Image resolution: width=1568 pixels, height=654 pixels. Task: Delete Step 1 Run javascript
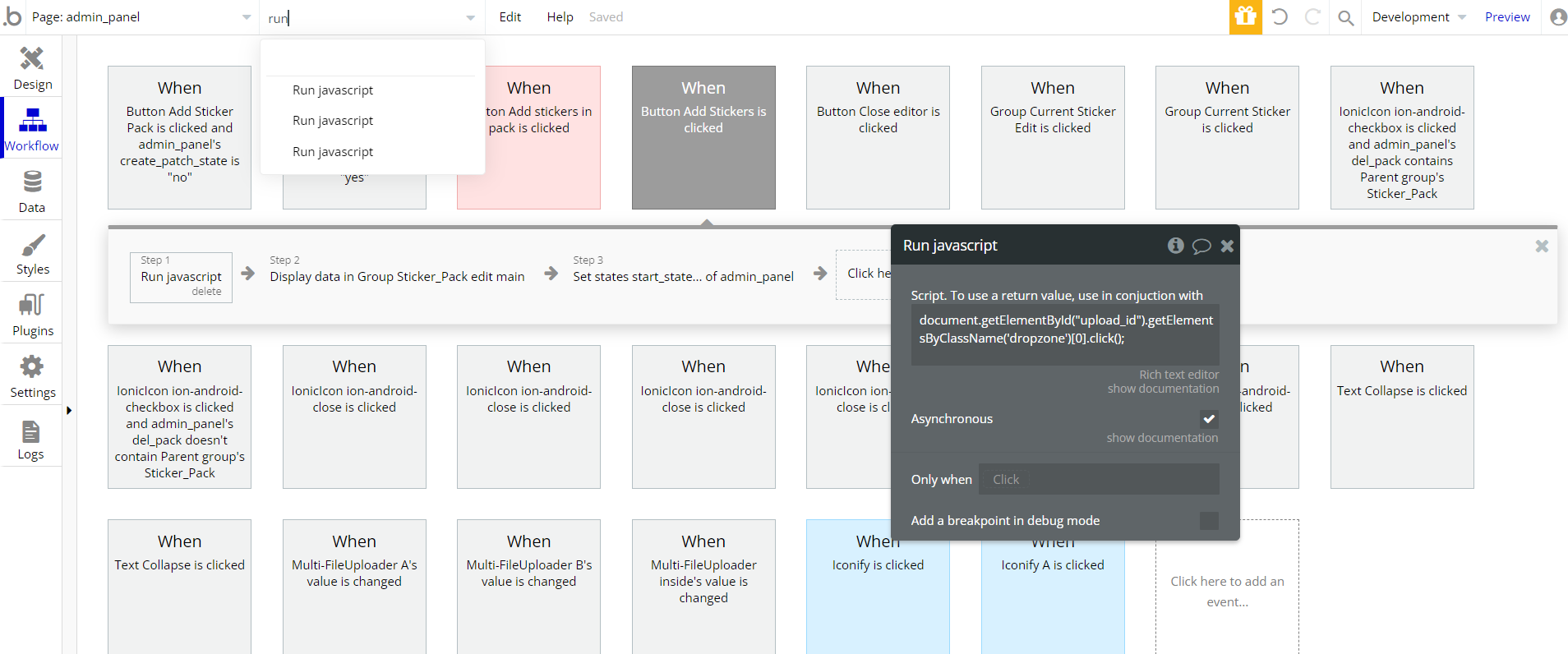pyautogui.click(x=206, y=292)
